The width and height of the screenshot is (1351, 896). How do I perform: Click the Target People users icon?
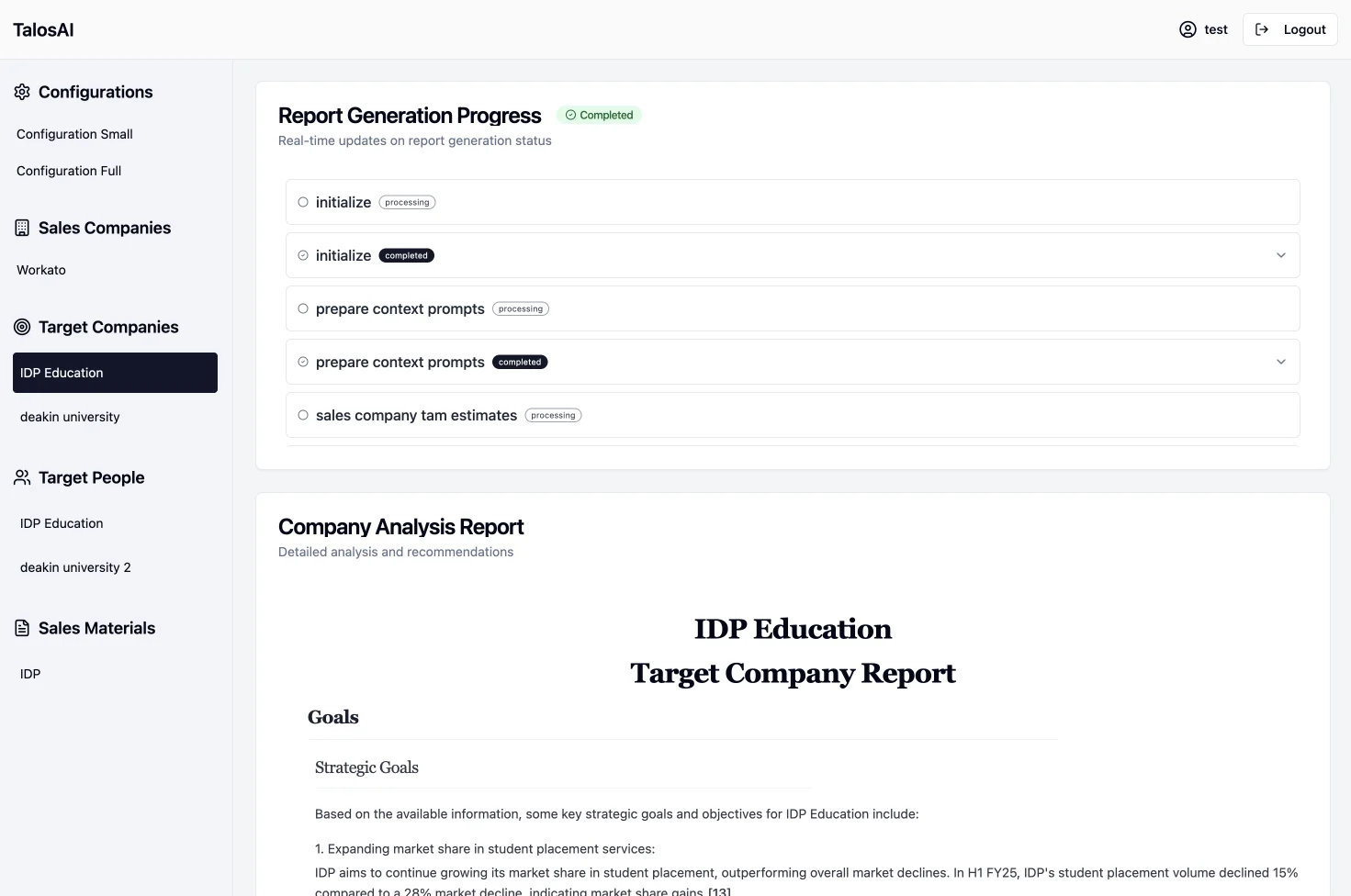22,477
